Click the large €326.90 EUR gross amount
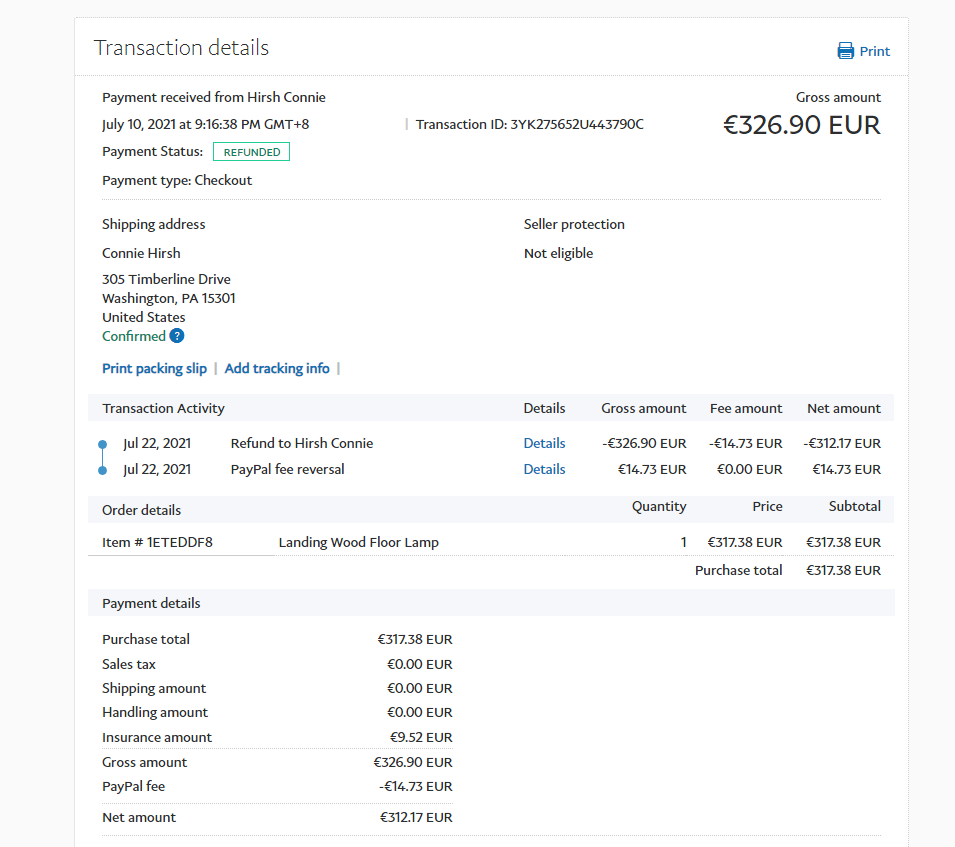 point(801,125)
